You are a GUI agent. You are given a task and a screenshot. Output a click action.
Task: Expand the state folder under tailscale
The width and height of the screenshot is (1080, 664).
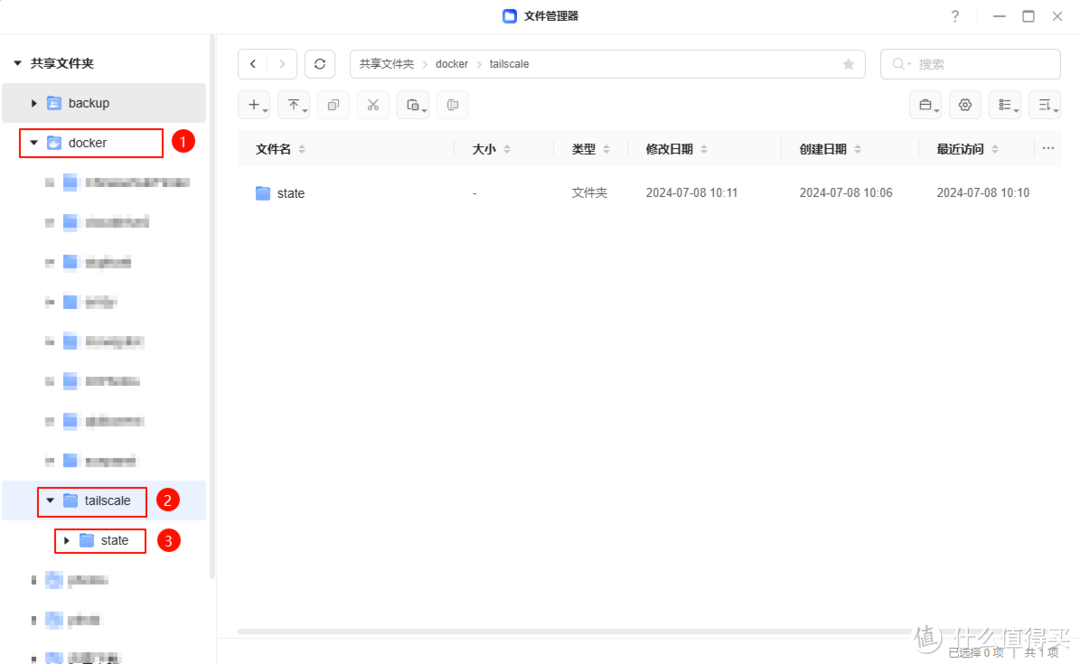[68, 540]
